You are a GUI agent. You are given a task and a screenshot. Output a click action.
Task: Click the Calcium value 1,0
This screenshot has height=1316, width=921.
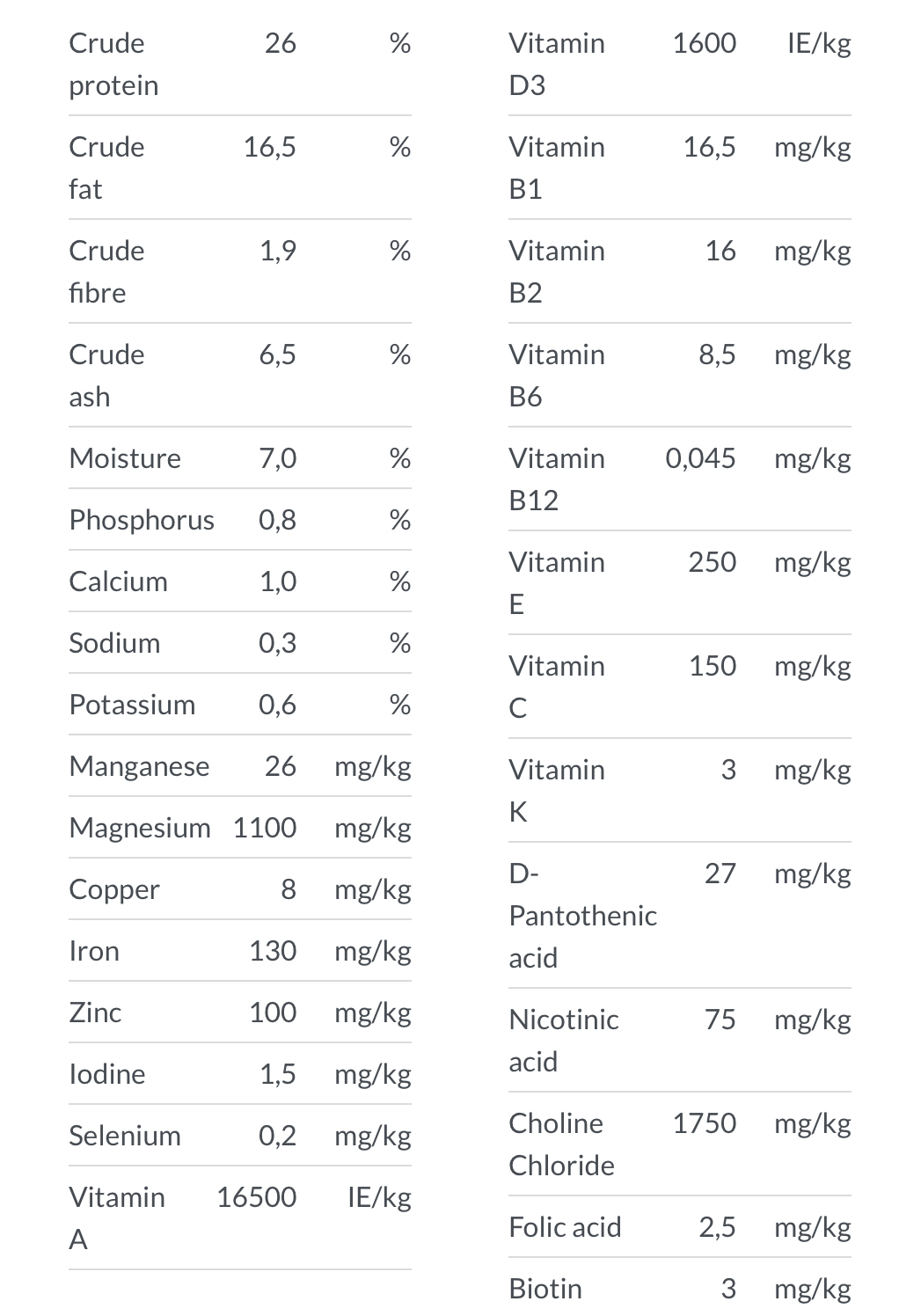pos(278,581)
